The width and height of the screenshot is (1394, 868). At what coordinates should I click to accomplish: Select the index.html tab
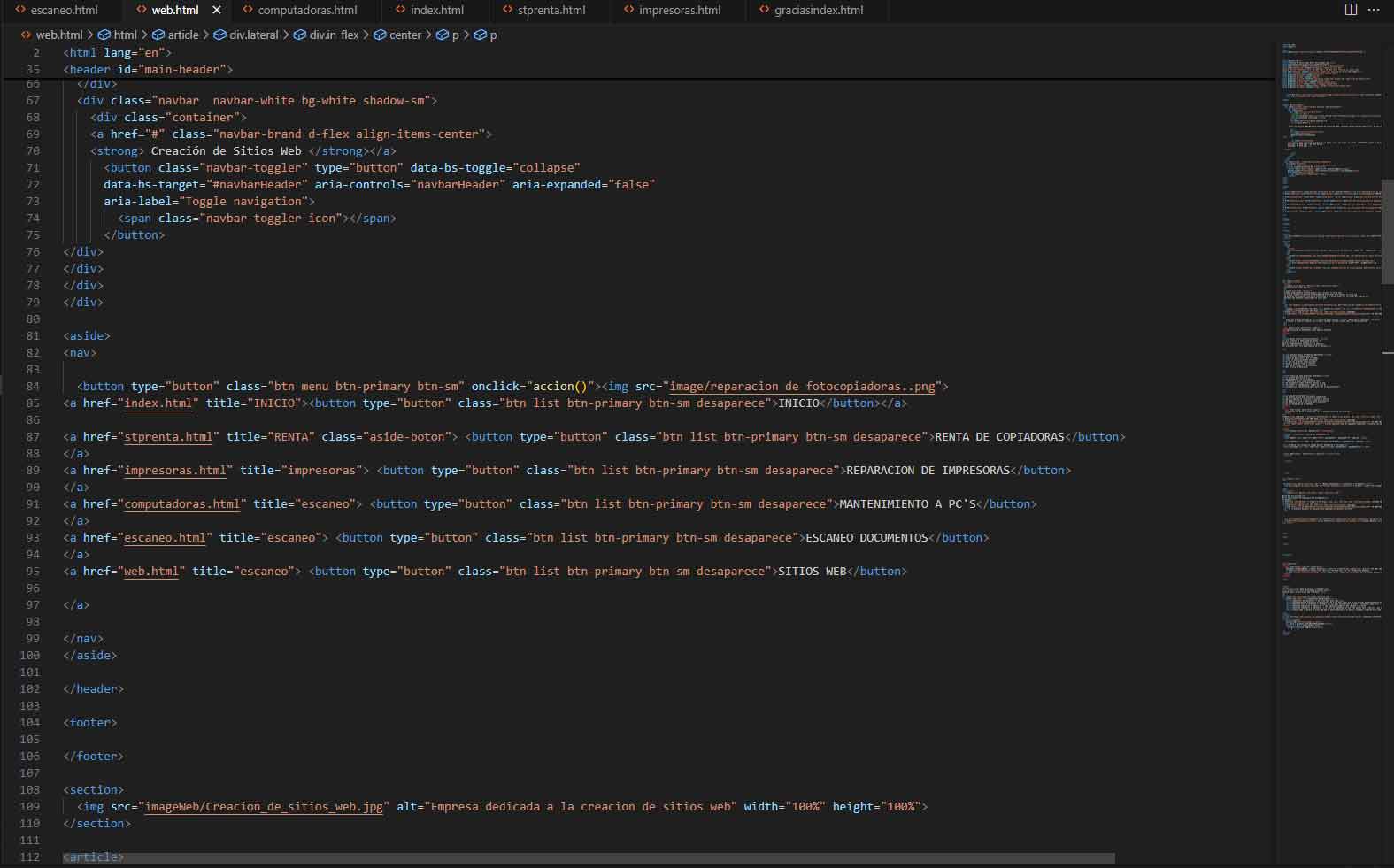[x=436, y=11]
